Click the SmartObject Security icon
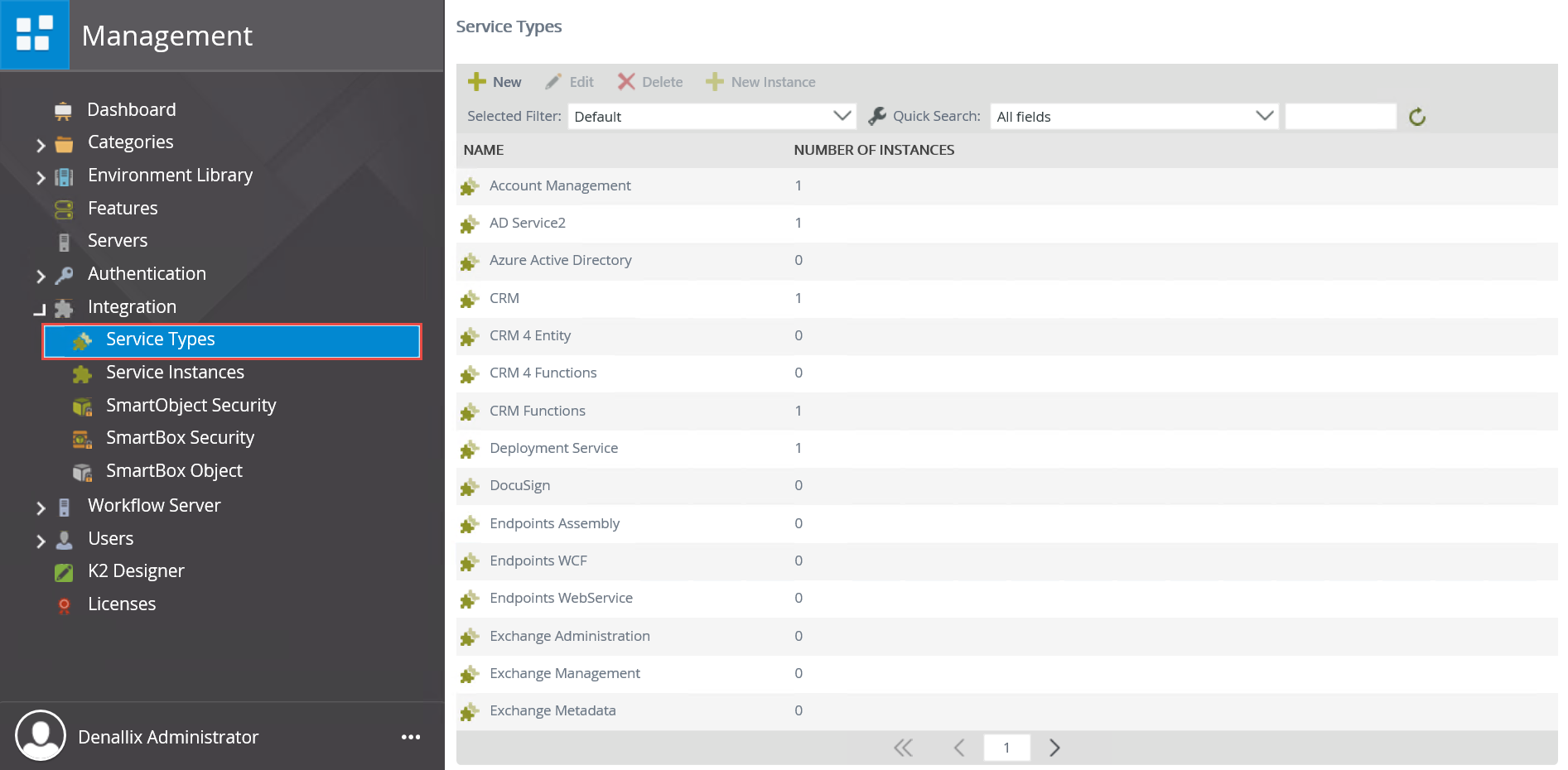The image size is (1568, 770). tap(82, 407)
